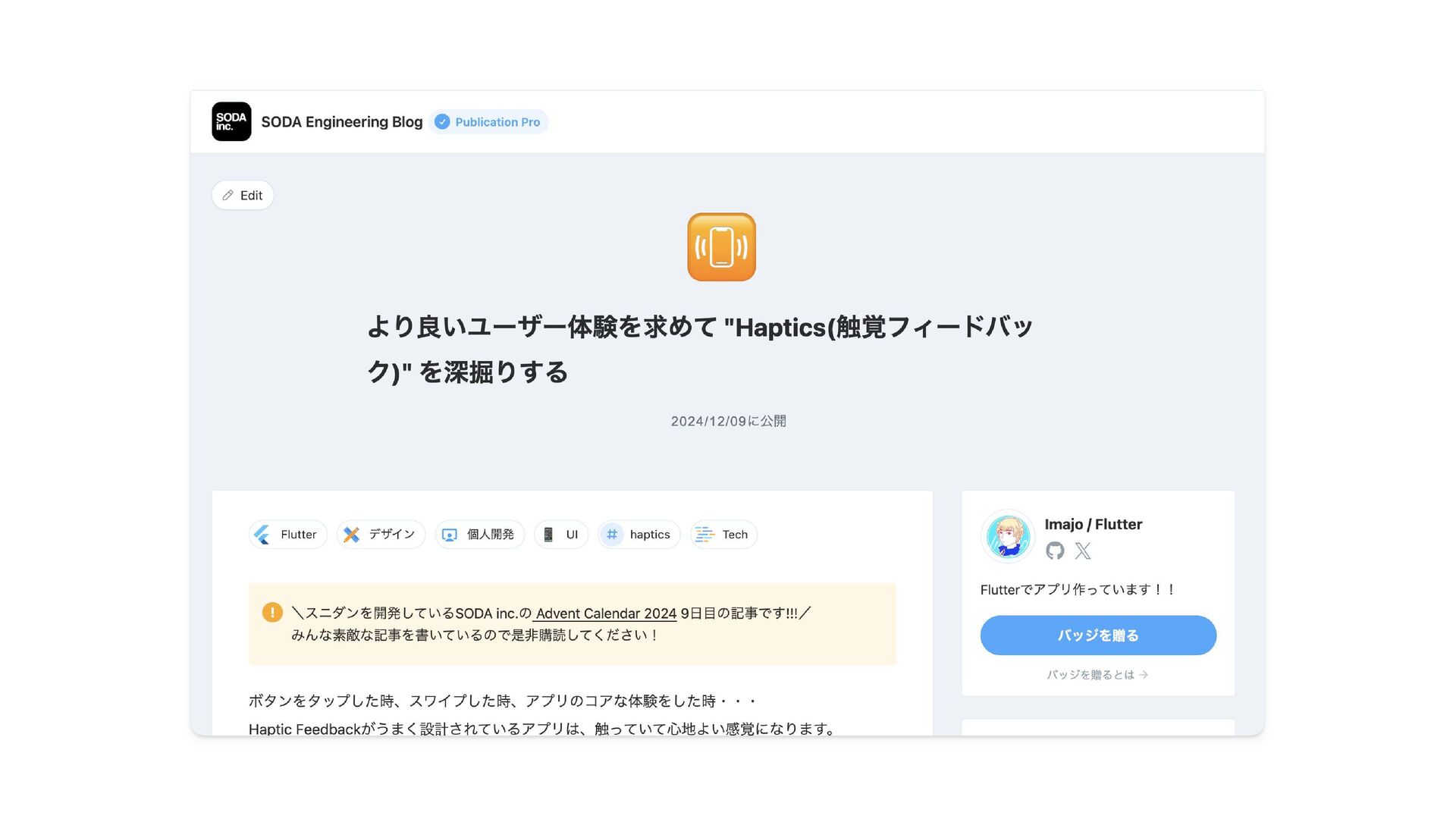Click the Flutter logo topic icon
1456x819 pixels.
pos(262,535)
